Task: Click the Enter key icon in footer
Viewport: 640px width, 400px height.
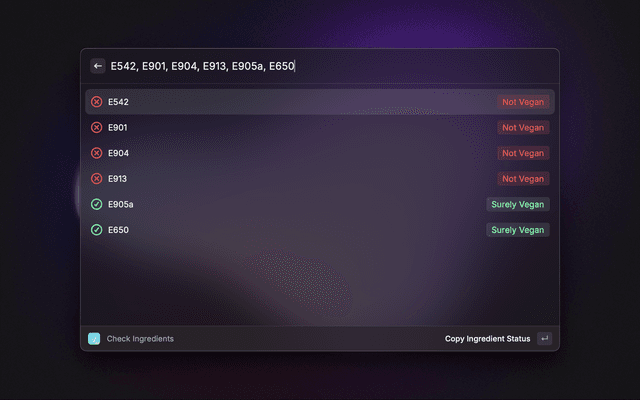Action: (544, 338)
